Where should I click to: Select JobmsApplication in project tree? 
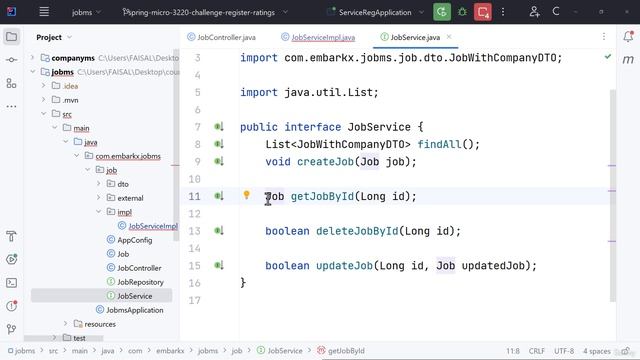129,310
